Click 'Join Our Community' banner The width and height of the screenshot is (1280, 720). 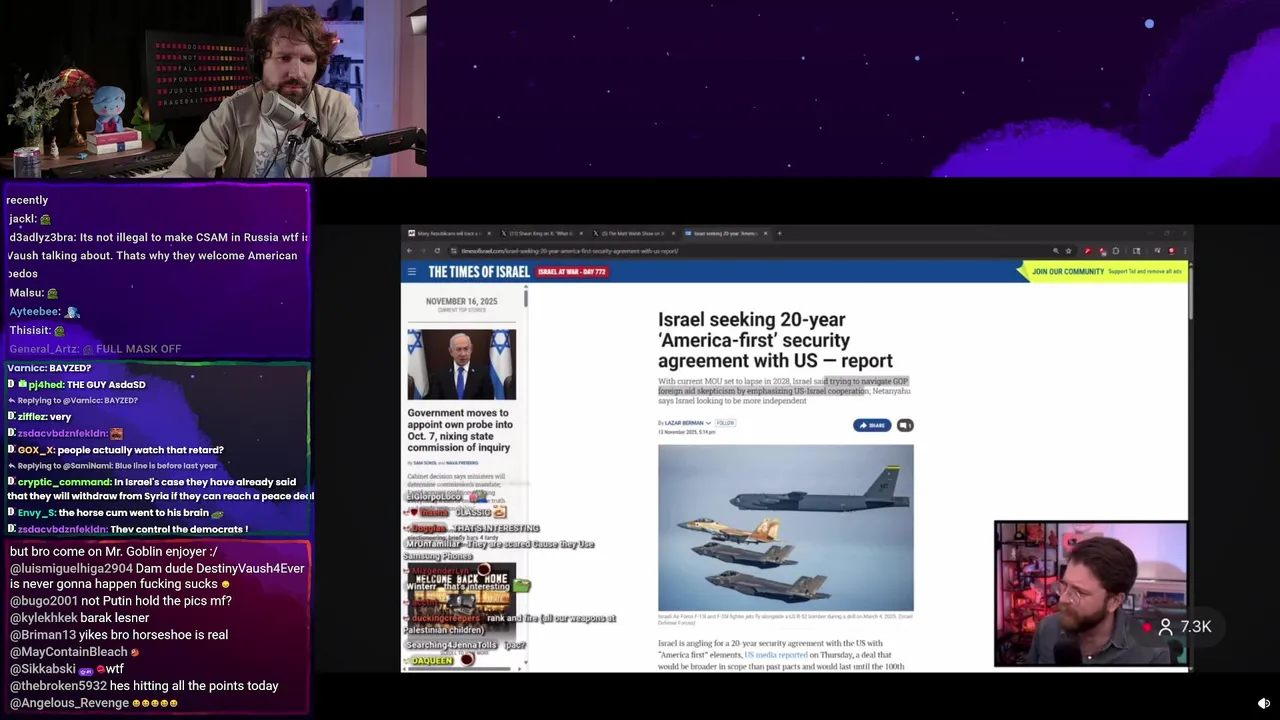click(1068, 271)
